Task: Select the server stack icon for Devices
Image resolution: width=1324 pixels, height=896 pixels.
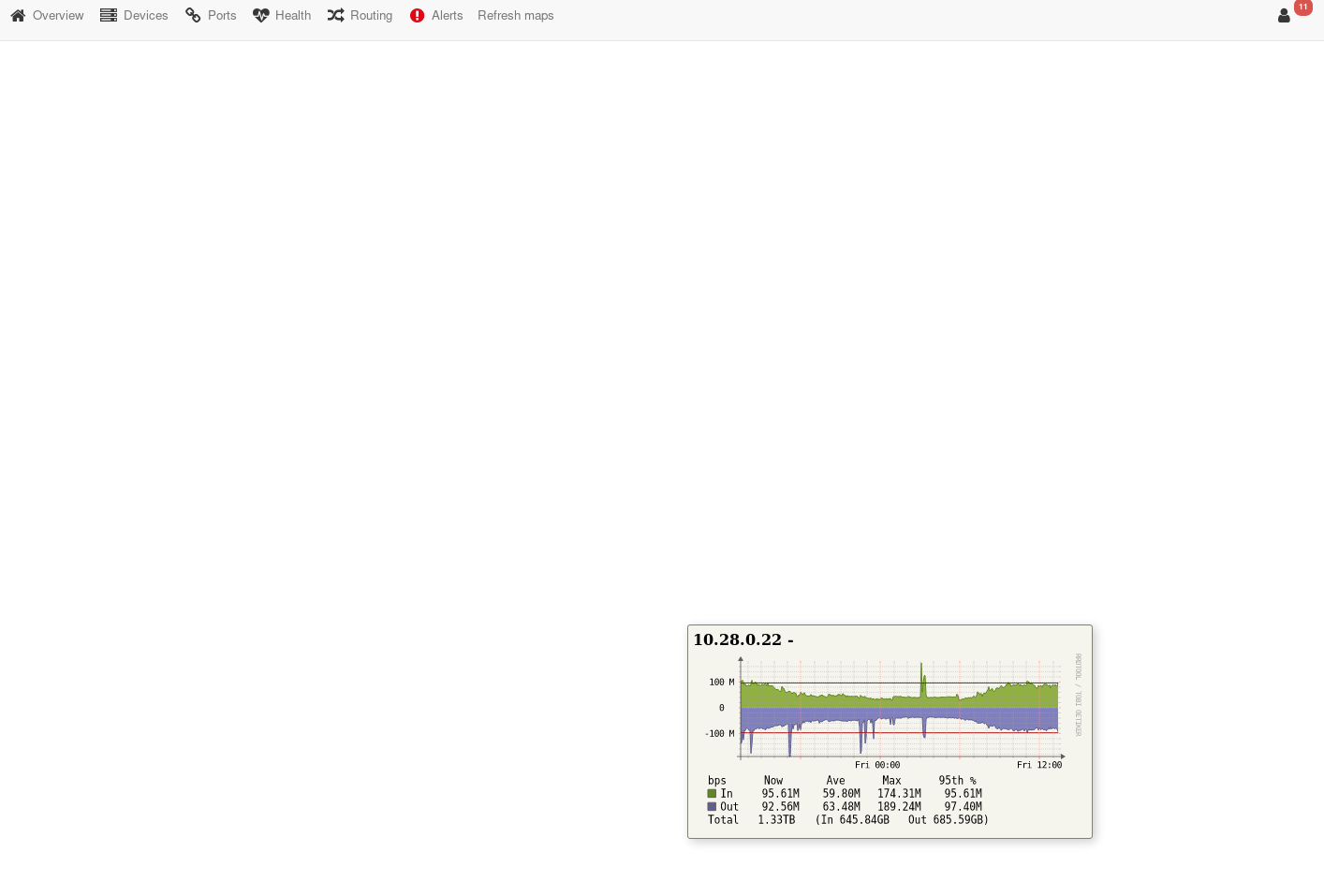Action: tap(108, 15)
